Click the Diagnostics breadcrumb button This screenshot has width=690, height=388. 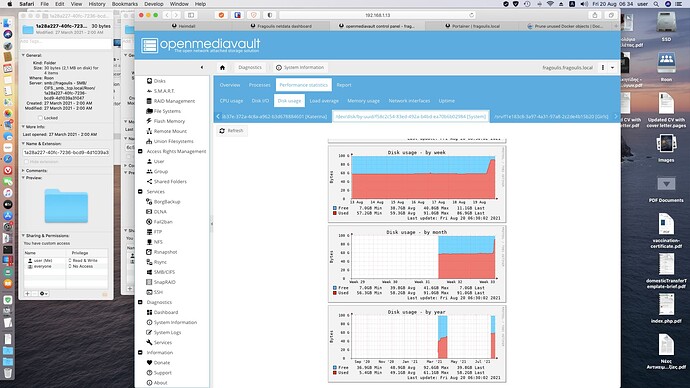[x=250, y=67]
